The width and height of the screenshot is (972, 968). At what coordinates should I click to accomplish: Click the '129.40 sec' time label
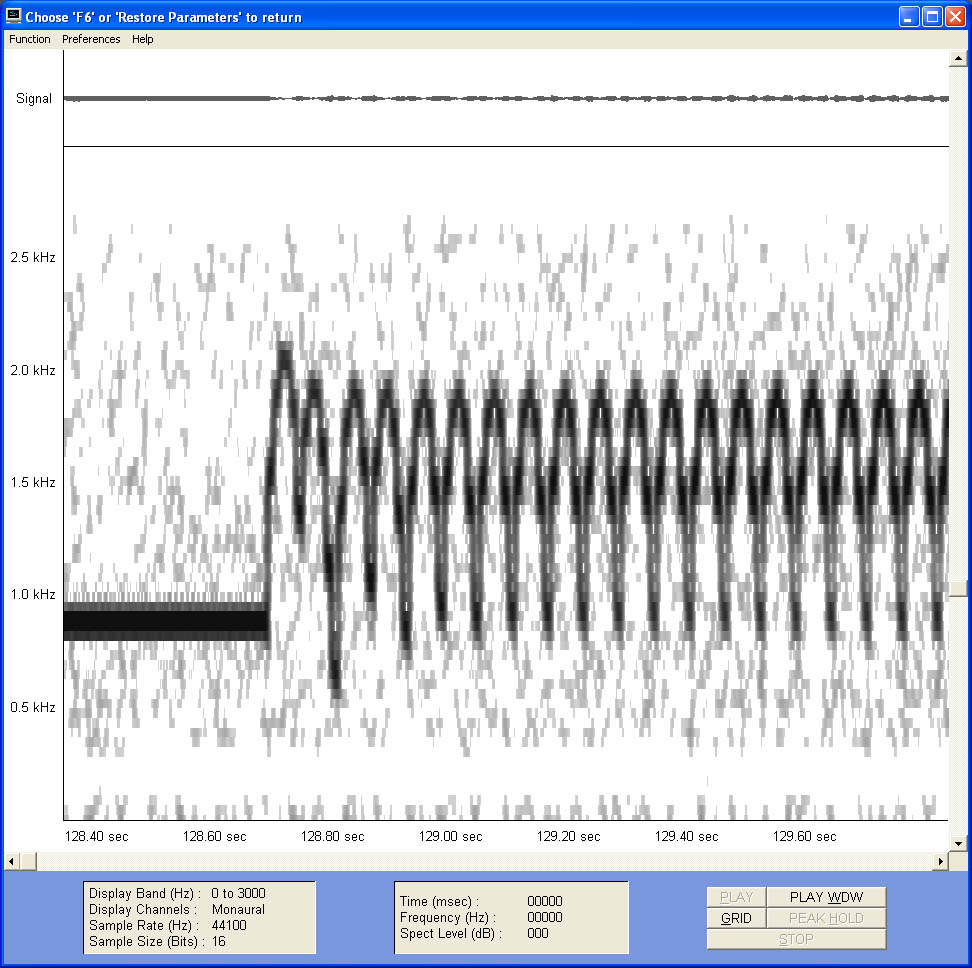tap(687, 837)
